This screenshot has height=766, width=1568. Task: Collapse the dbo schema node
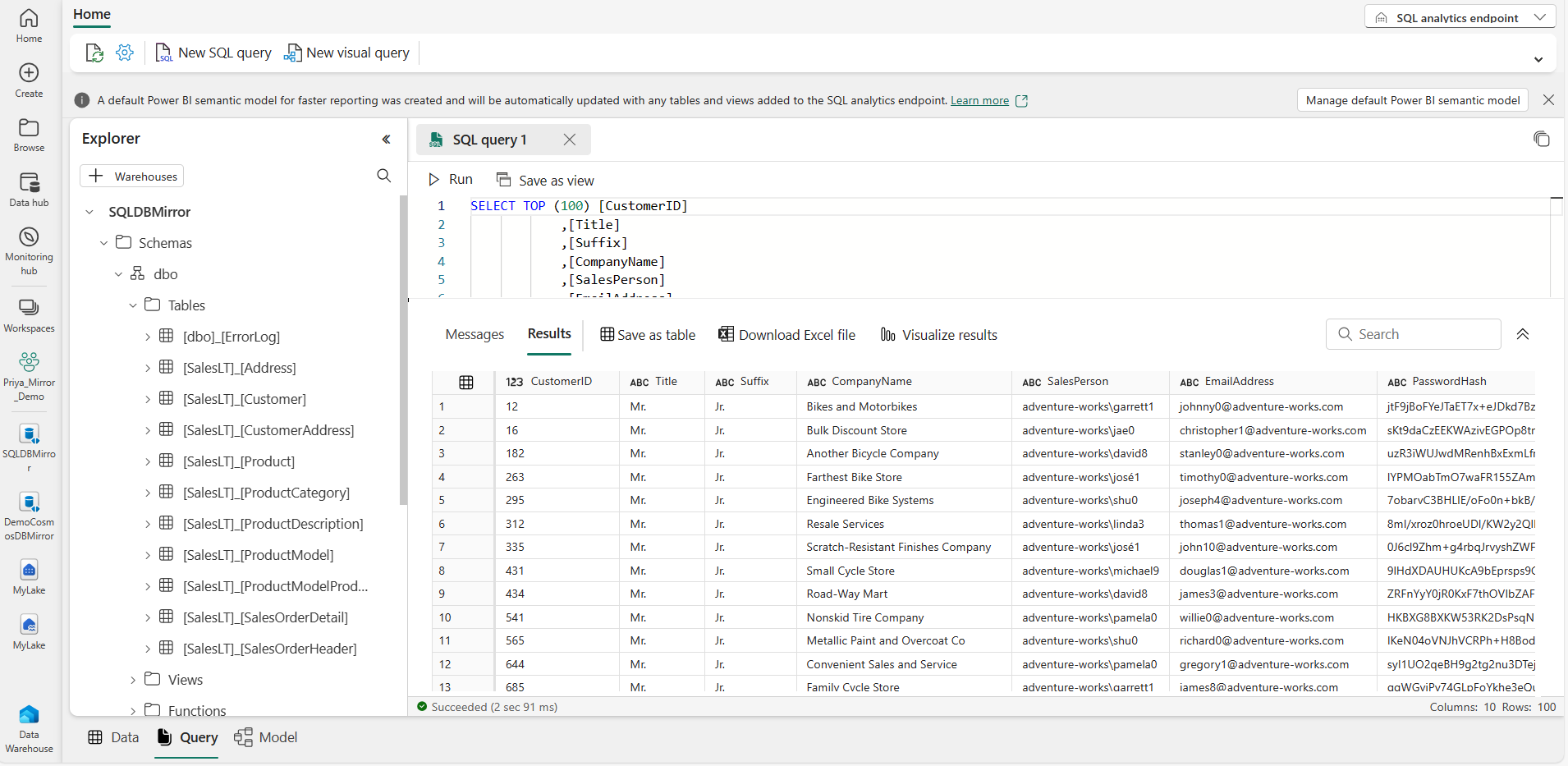tap(118, 274)
